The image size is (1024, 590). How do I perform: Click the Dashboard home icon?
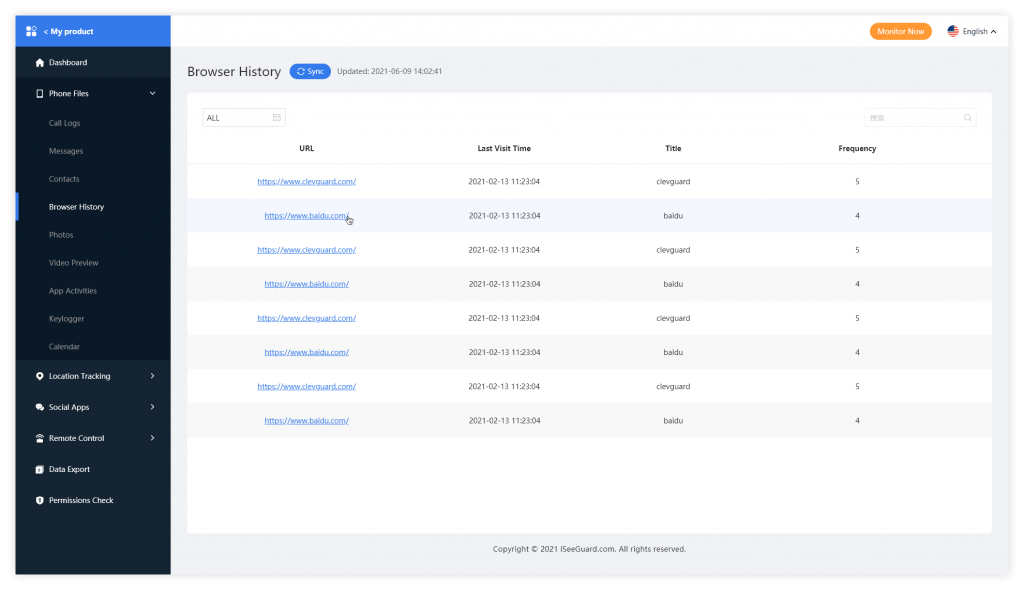40,63
